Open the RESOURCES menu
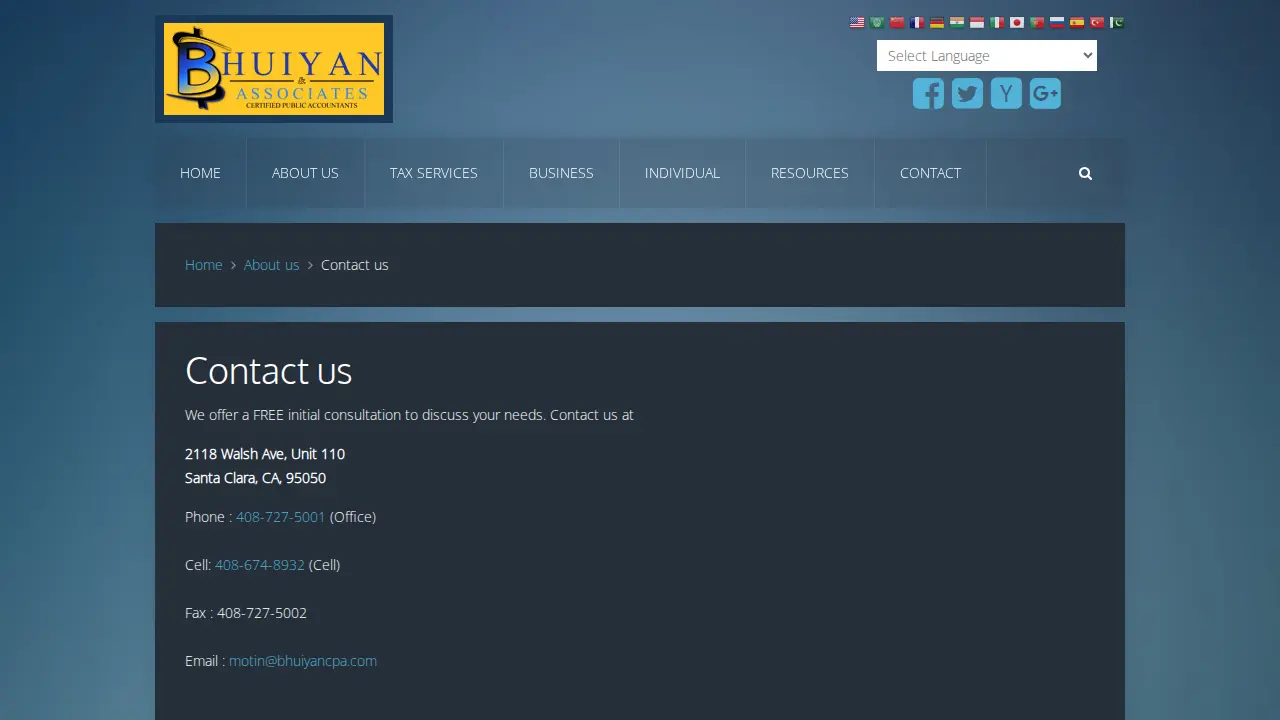 tap(810, 173)
